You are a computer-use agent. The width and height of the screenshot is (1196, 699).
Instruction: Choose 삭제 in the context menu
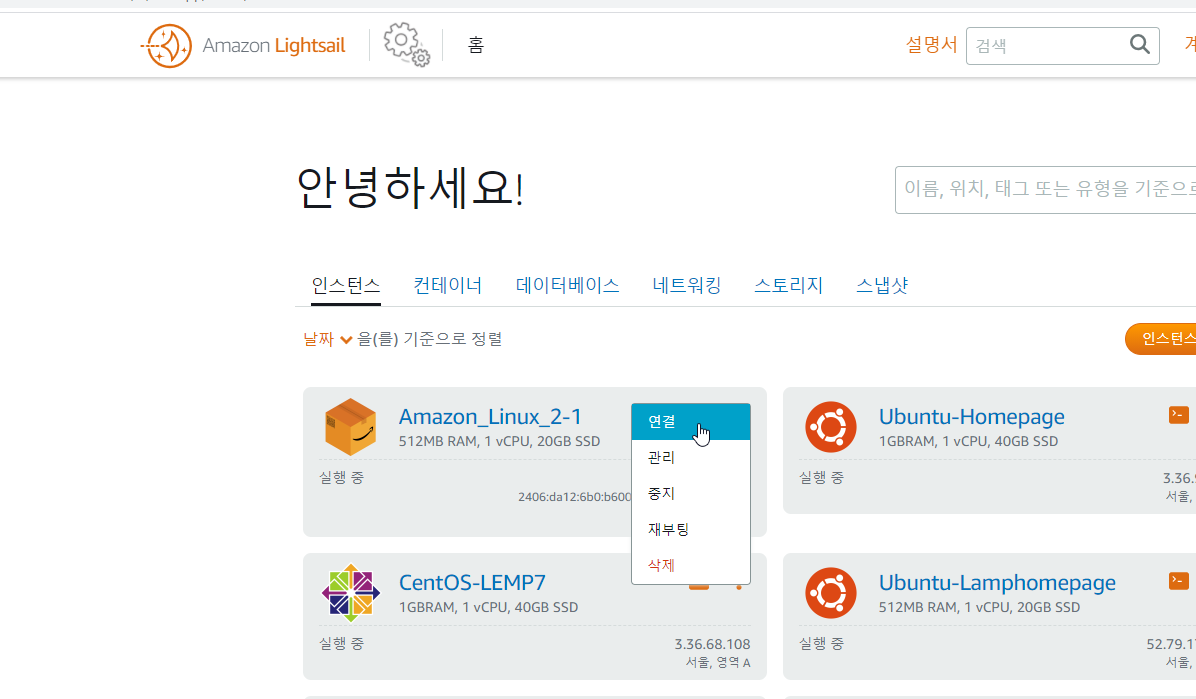point(691,565)
